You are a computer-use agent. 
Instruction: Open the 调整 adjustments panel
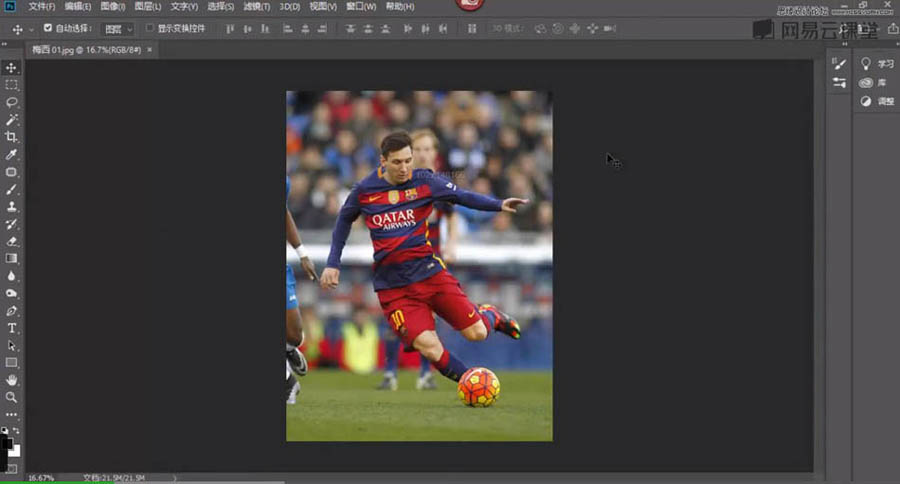pos(877,101)
